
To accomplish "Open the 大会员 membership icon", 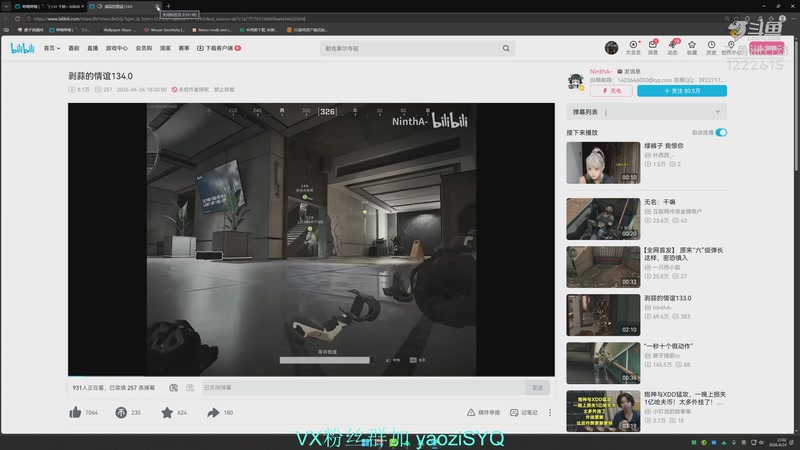I will 633,48.
